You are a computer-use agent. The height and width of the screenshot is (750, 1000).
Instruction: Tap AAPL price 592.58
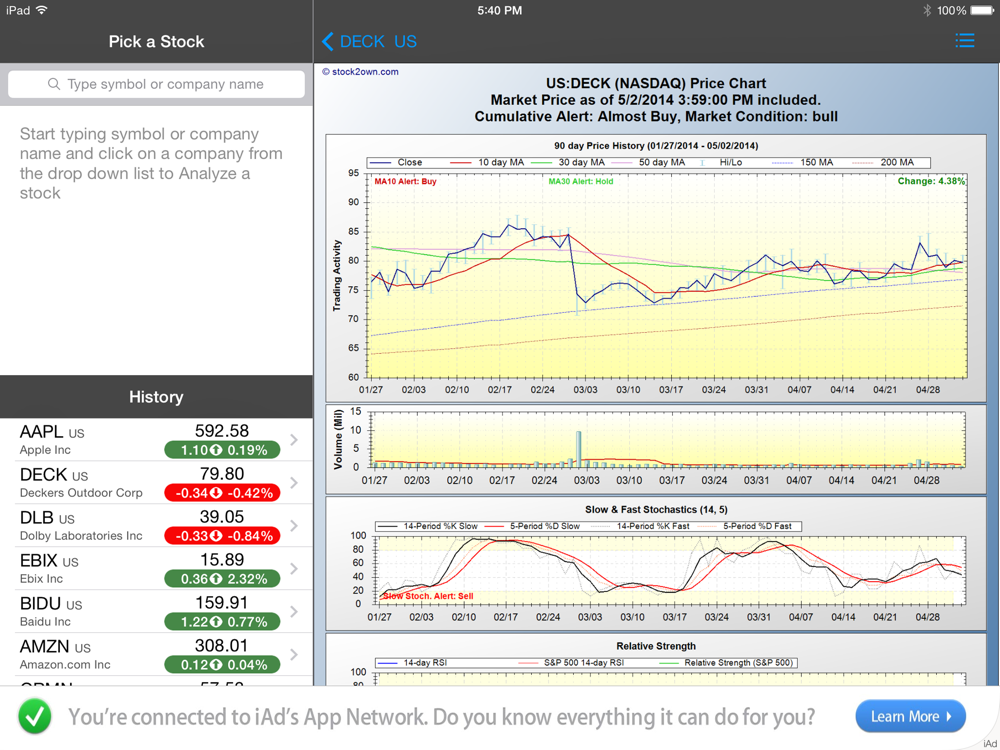(222, 430)
